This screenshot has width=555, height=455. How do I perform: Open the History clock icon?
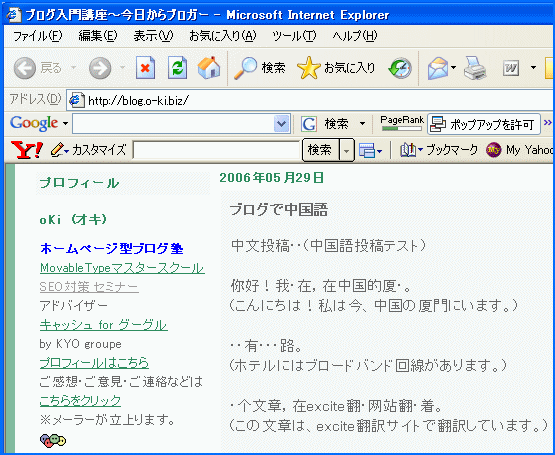(x=400, y=68)
